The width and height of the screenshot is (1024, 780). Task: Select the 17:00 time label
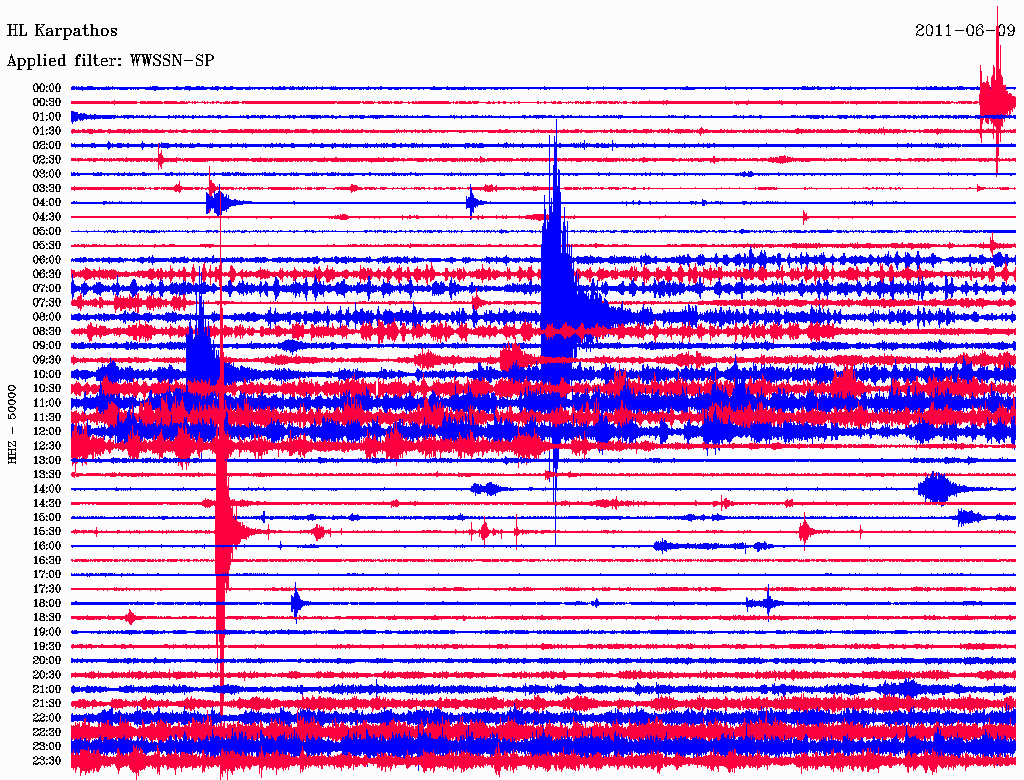tap(46, 574)
